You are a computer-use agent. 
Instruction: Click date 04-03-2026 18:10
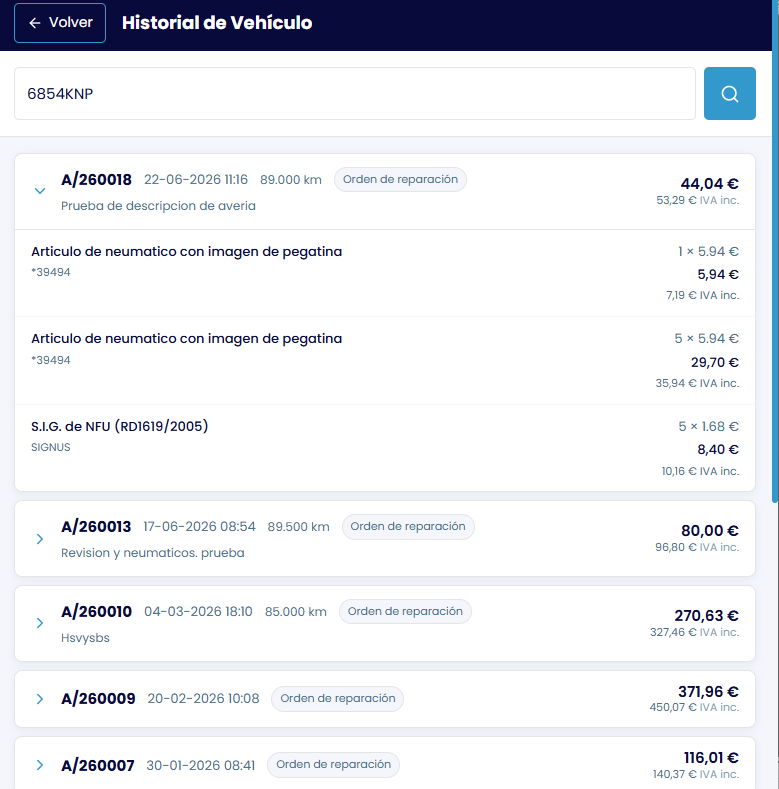(x=198, y=612)
